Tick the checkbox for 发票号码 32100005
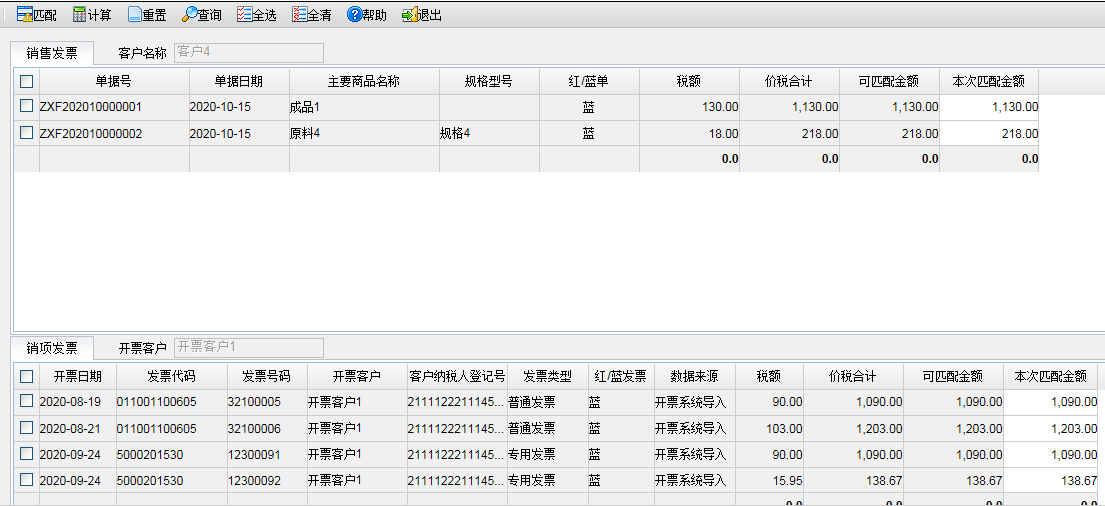Viewport: 1105px width, 506px height. point(27,401)
